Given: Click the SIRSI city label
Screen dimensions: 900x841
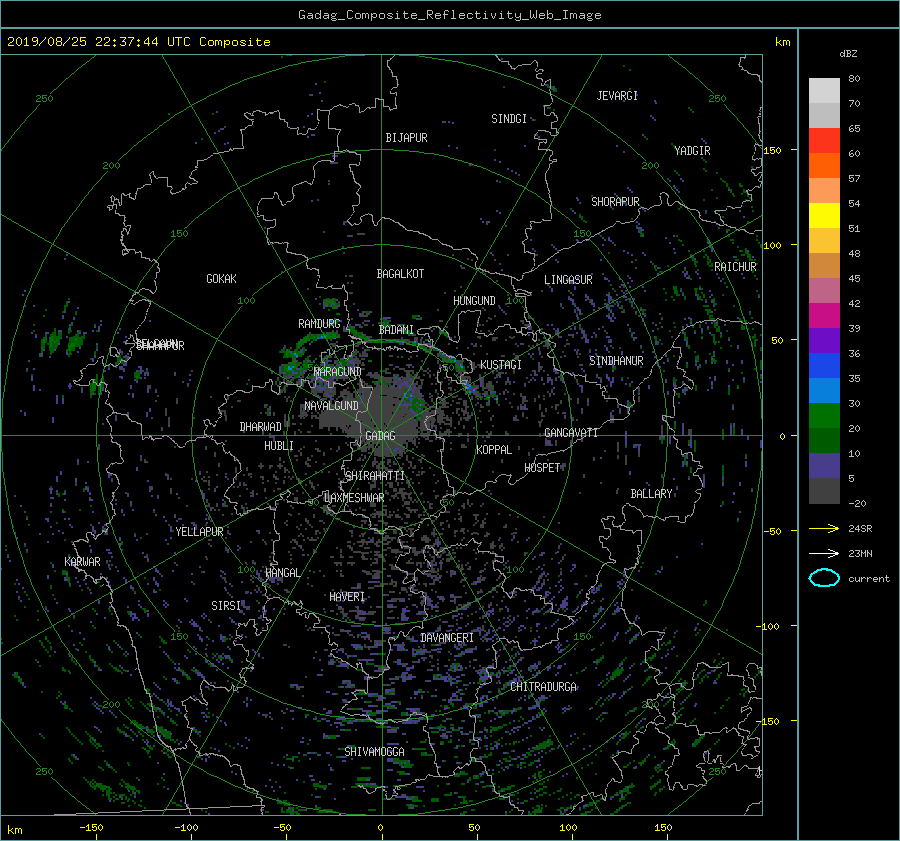Looking at the screenshot, I should 226,606.
